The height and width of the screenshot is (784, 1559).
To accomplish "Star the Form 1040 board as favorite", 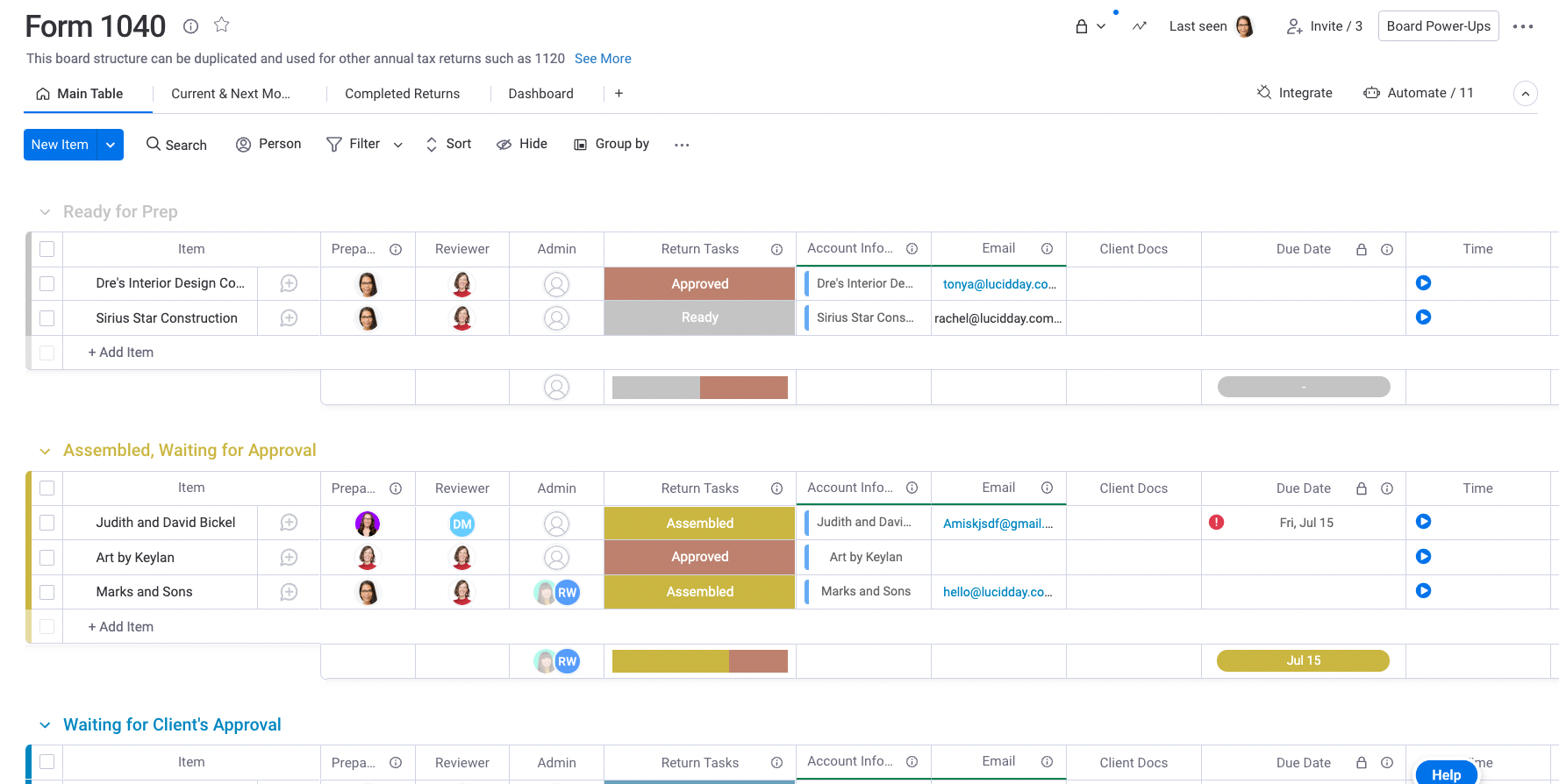I will 222,25.
